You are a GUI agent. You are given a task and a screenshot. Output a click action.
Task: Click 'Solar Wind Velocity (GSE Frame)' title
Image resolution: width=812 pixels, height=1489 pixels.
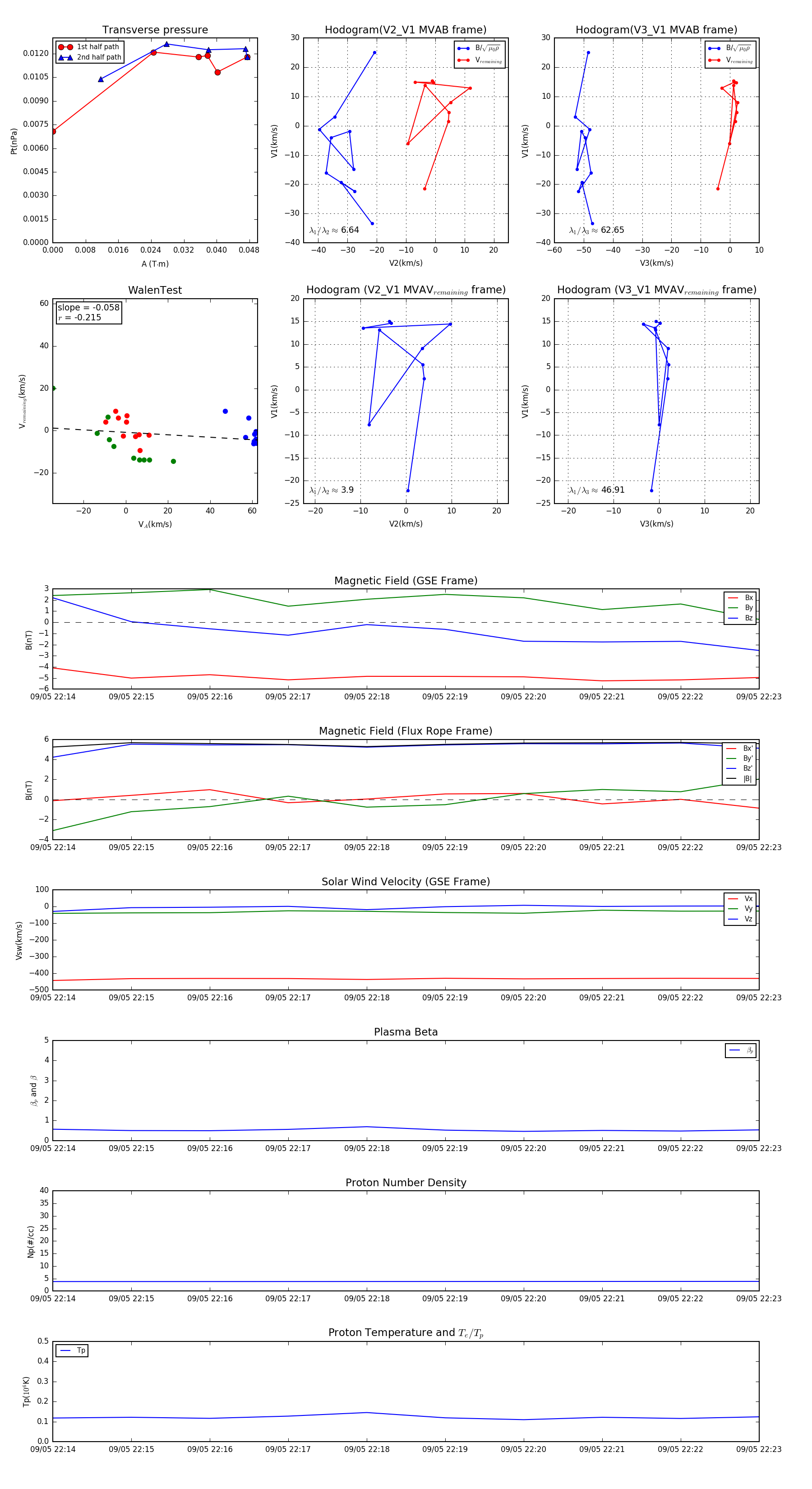click(406, 882)
